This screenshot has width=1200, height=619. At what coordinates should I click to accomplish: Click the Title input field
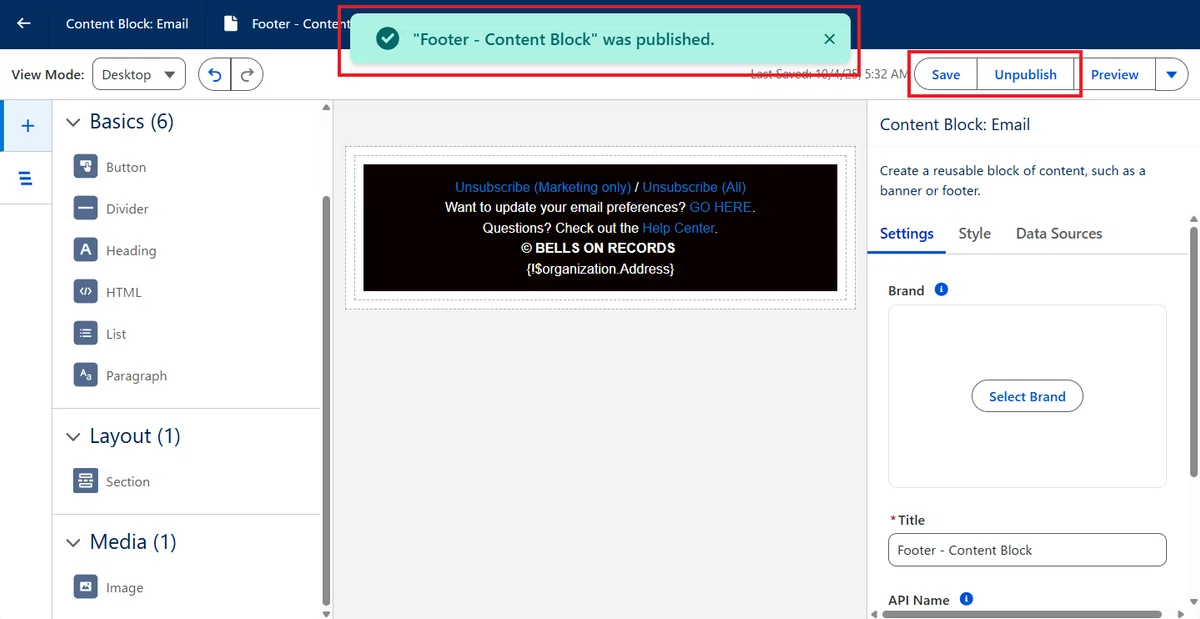point(1027,550)
